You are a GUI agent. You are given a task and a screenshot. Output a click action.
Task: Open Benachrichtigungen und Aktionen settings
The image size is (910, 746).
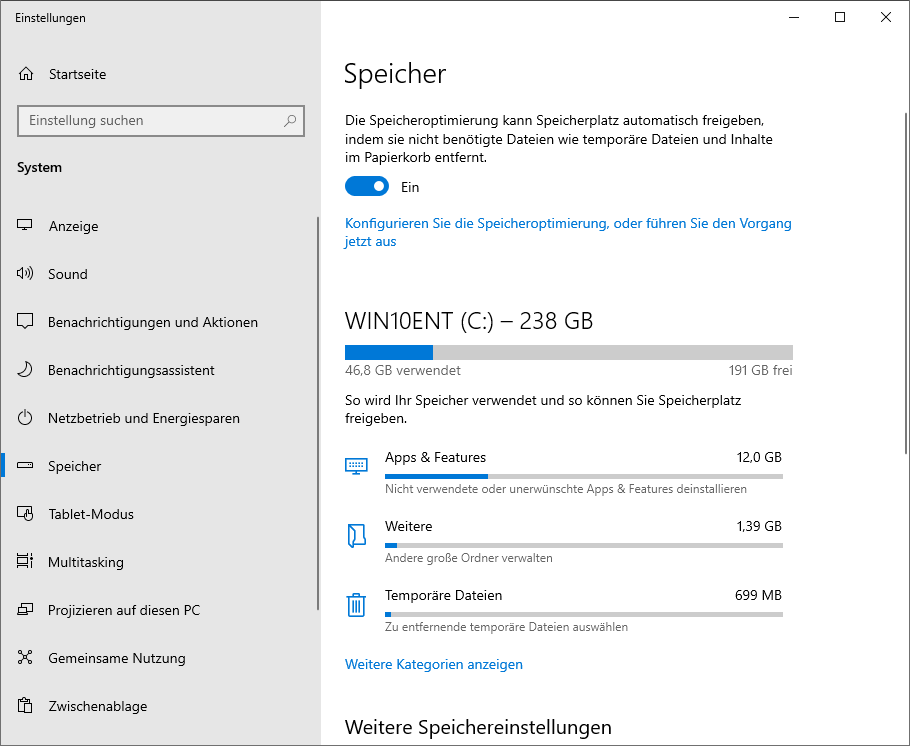coord(152,322)
